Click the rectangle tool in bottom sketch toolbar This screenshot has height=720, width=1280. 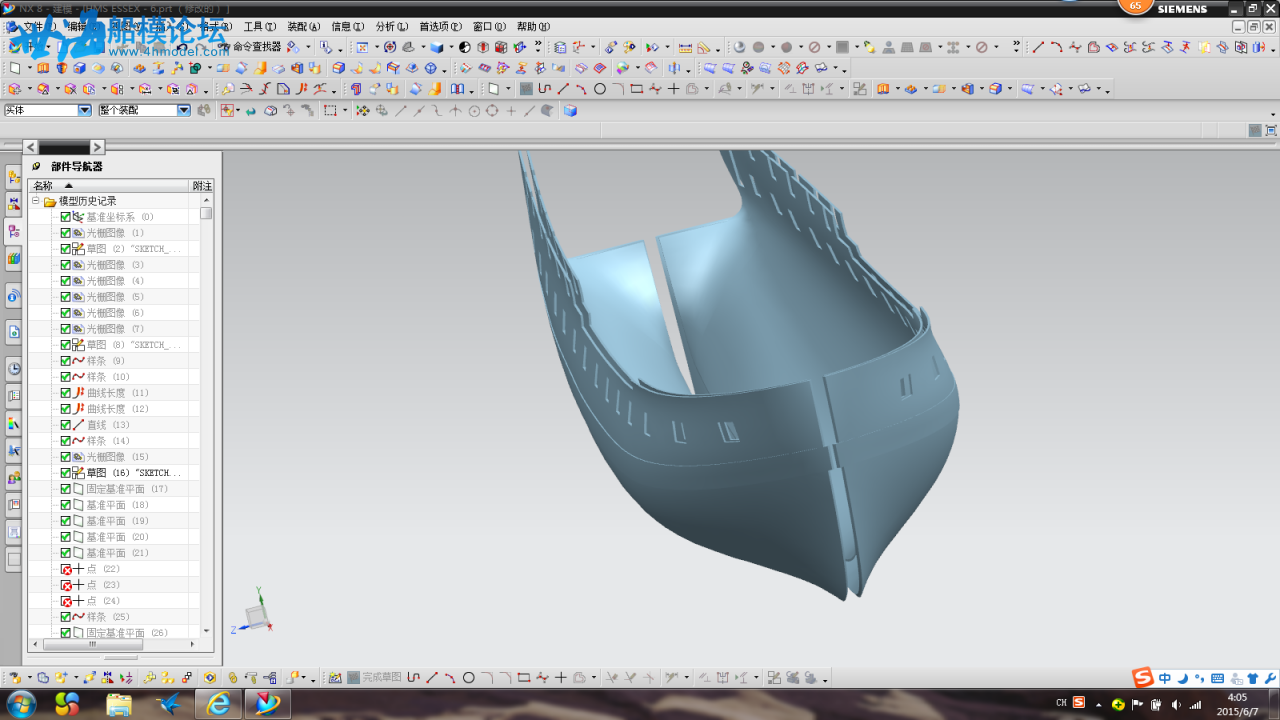pyautogui.click(x=523, y=678)
